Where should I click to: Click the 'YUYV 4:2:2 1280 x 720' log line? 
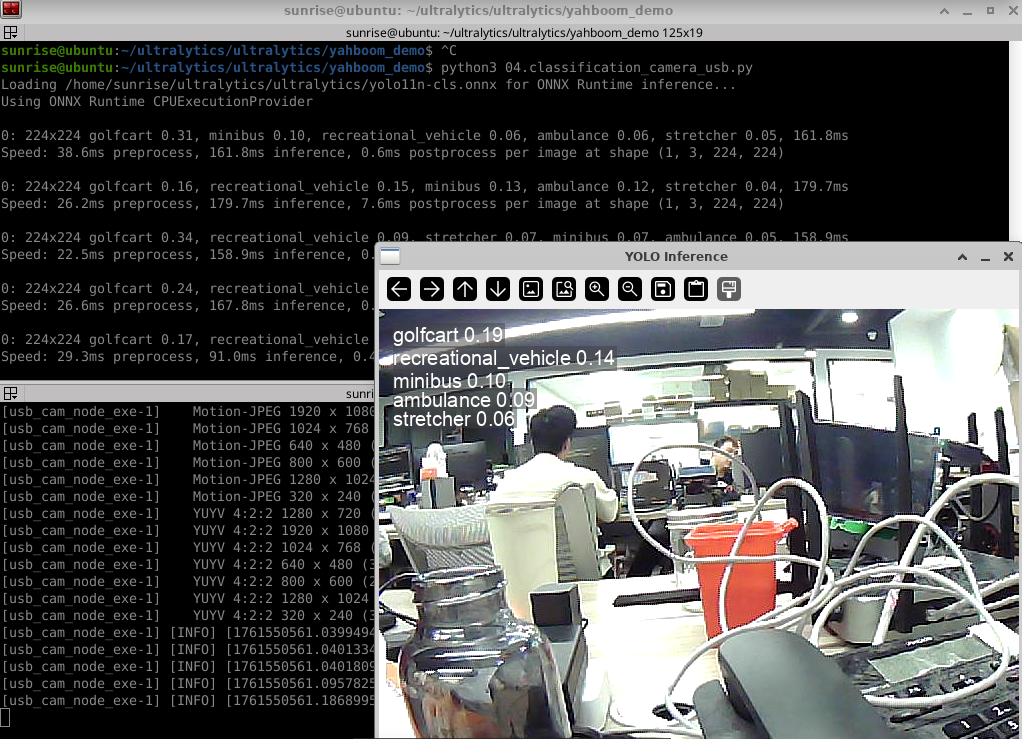click(188, 514)
